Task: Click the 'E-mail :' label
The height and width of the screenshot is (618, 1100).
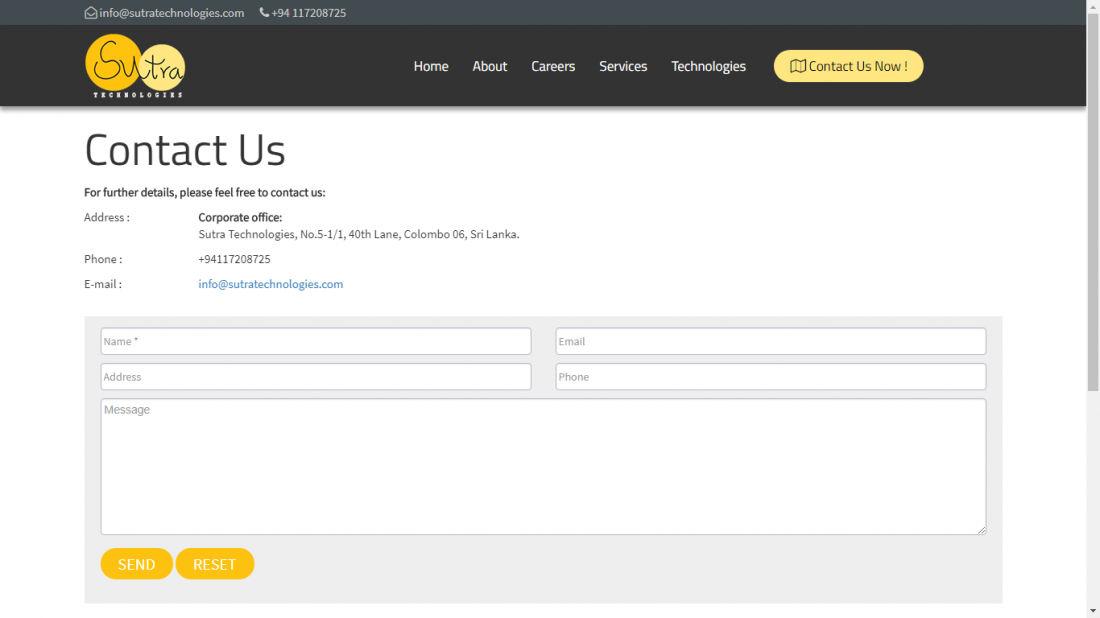Action: point(103,284)
